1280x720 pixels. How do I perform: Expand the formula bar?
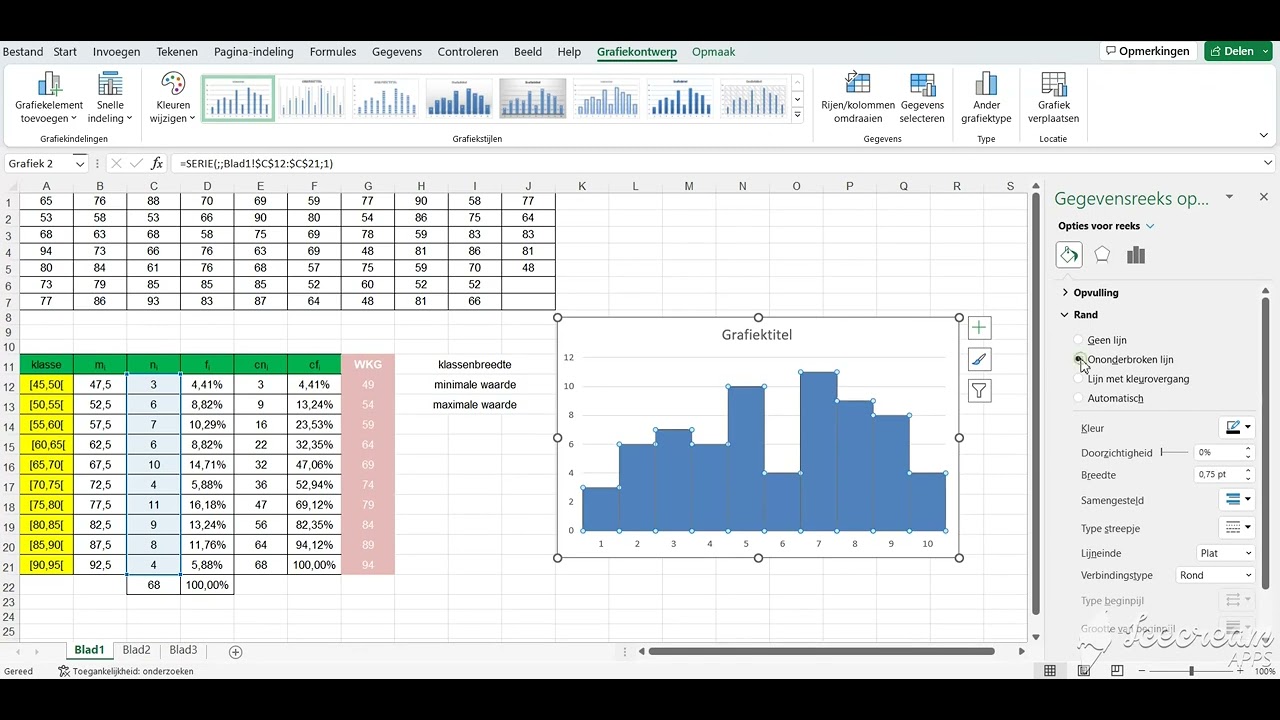pyautogui.click(x=1268, y=163)
